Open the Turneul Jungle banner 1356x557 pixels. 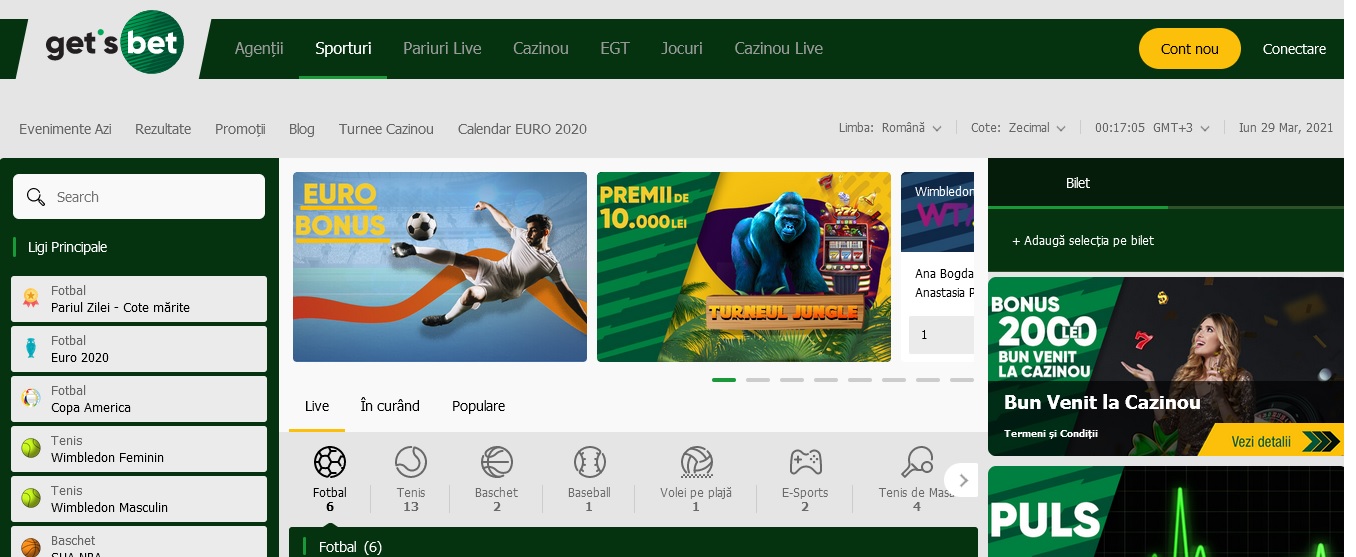point(744,267)
